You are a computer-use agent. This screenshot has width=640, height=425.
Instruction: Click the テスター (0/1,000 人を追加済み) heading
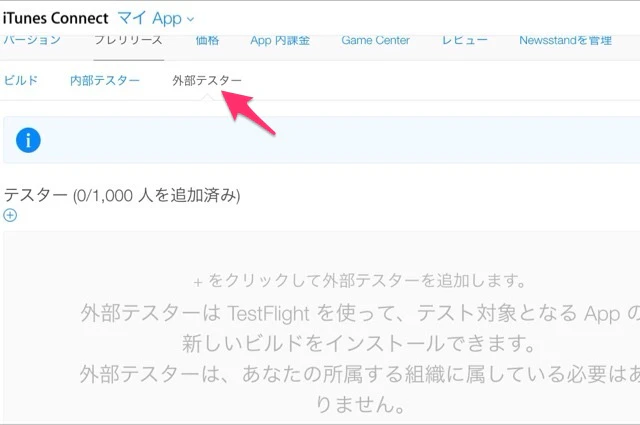122,195
